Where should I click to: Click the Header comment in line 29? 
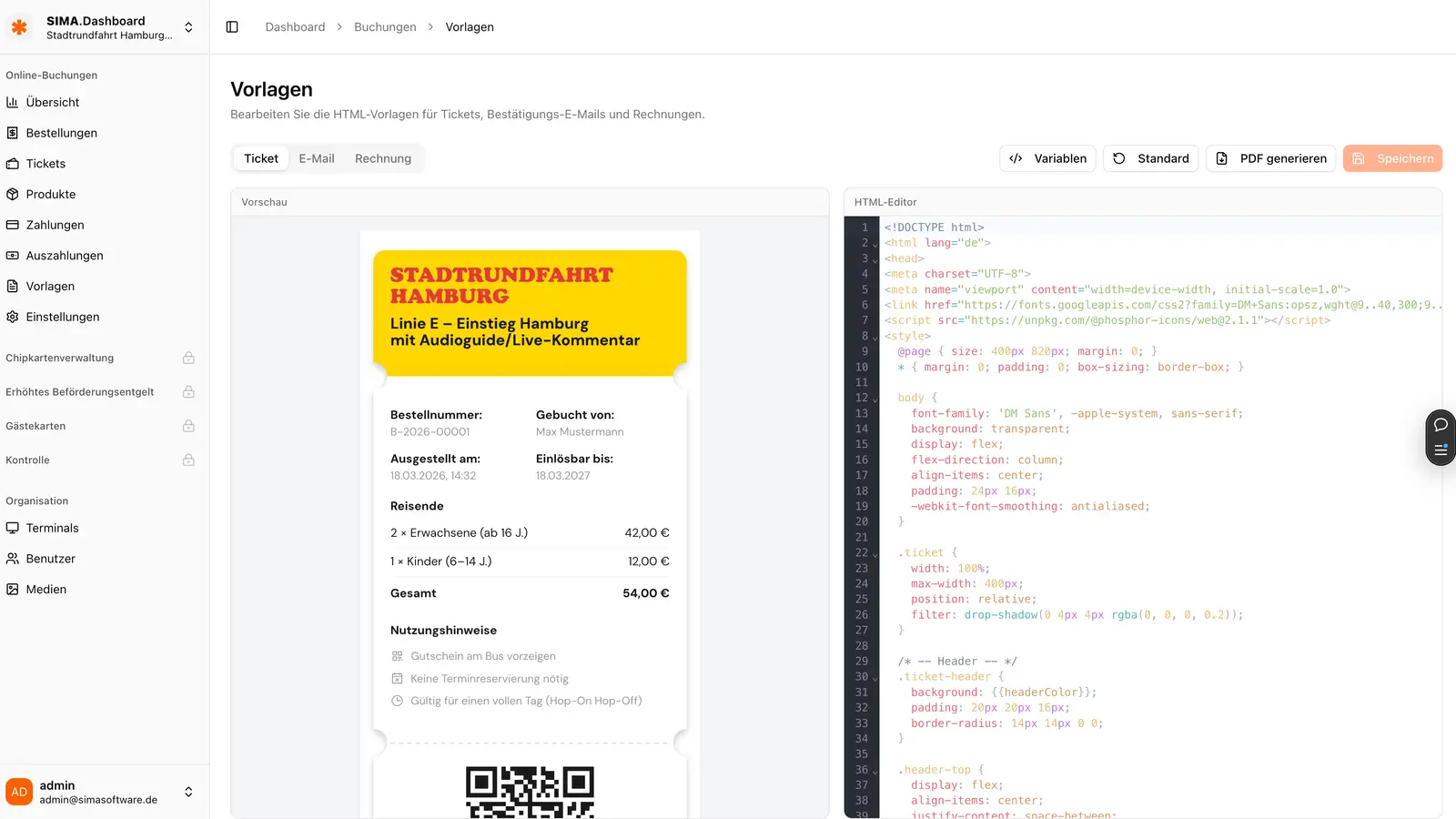tap(957, 662)
